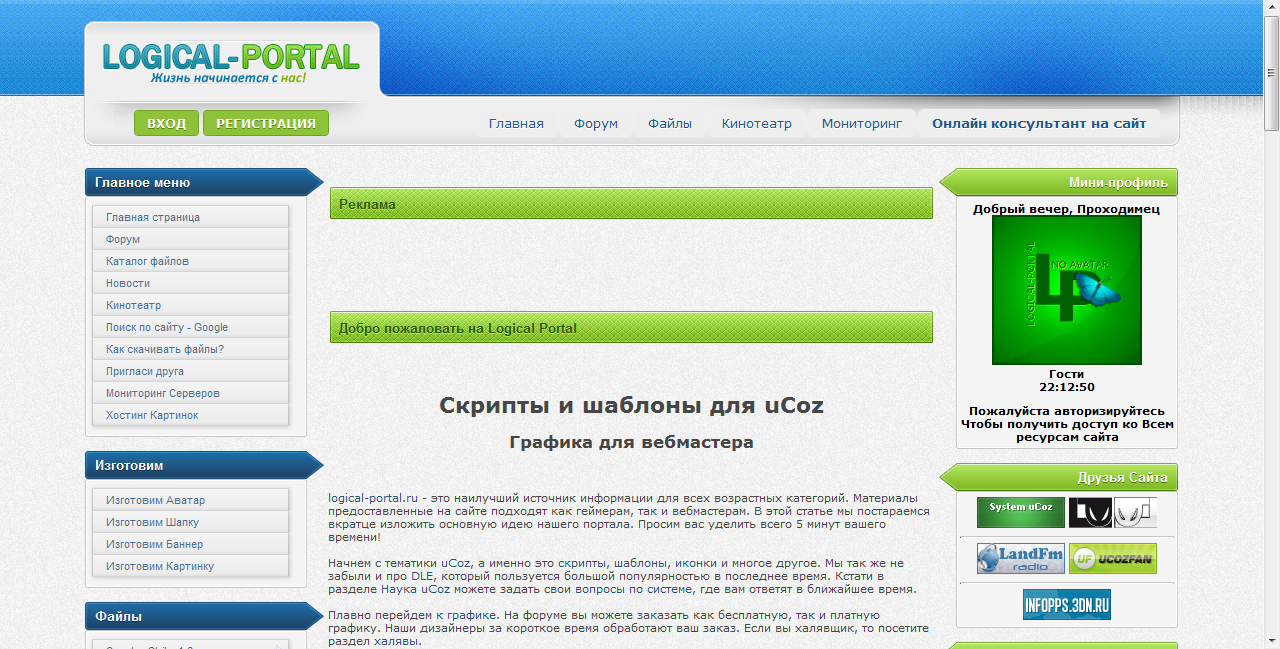Open Файлы in the top navigation bar
The image size is (1280, 649).
pyautogui.click(x=670, y=124)
